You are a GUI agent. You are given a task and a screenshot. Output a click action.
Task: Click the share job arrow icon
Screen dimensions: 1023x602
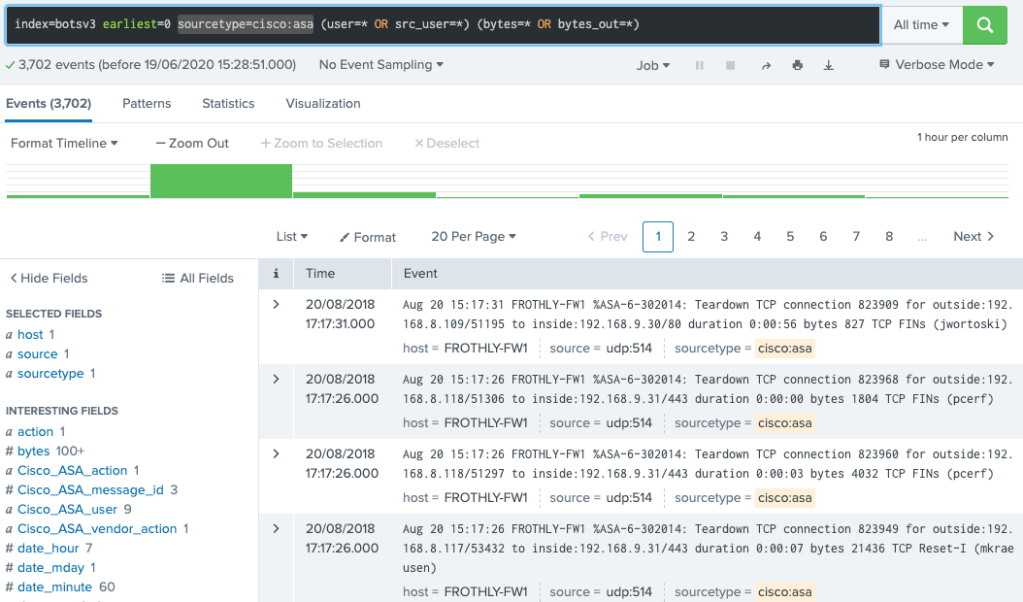click(766, 65)
